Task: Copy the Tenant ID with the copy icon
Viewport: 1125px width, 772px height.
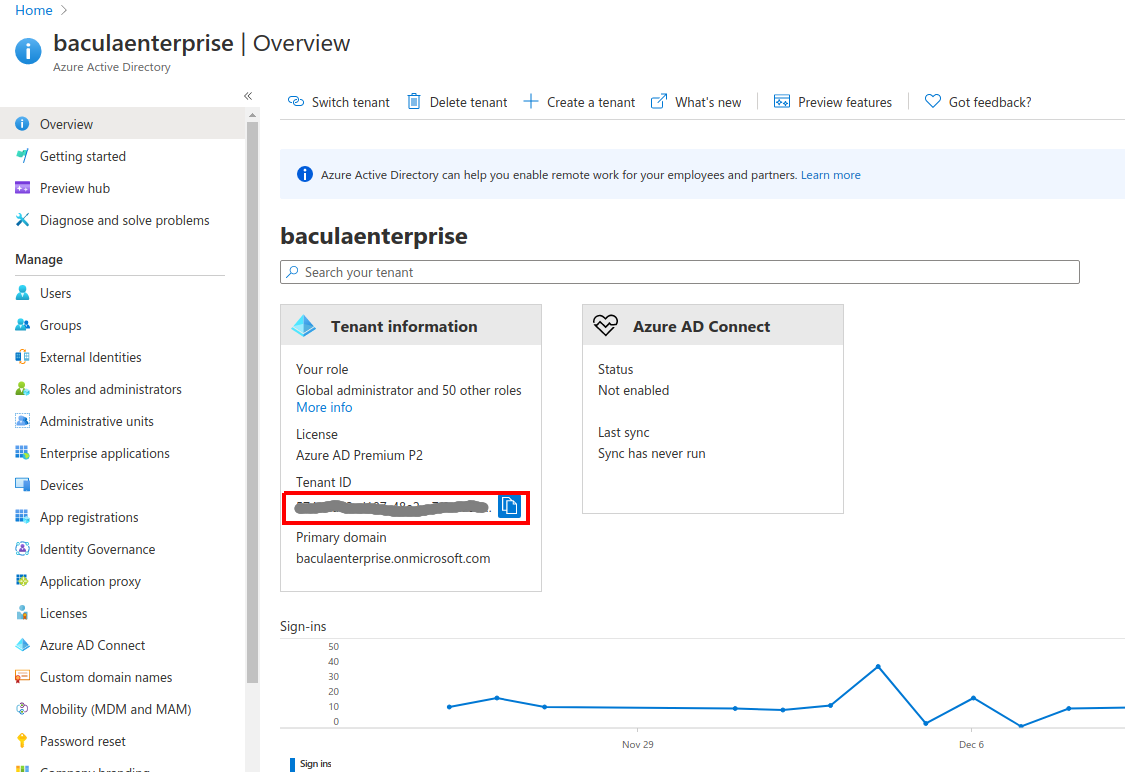Action: coord(509,506)
